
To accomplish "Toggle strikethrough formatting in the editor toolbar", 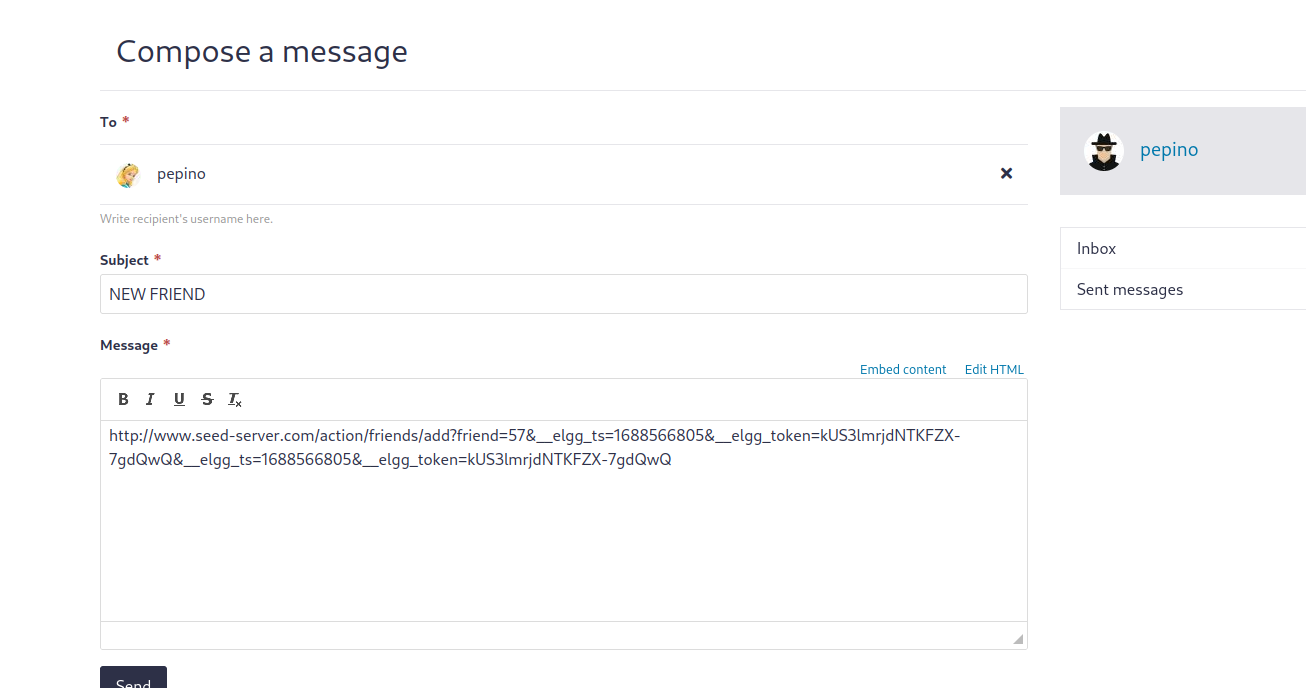I will coord(207,399).
